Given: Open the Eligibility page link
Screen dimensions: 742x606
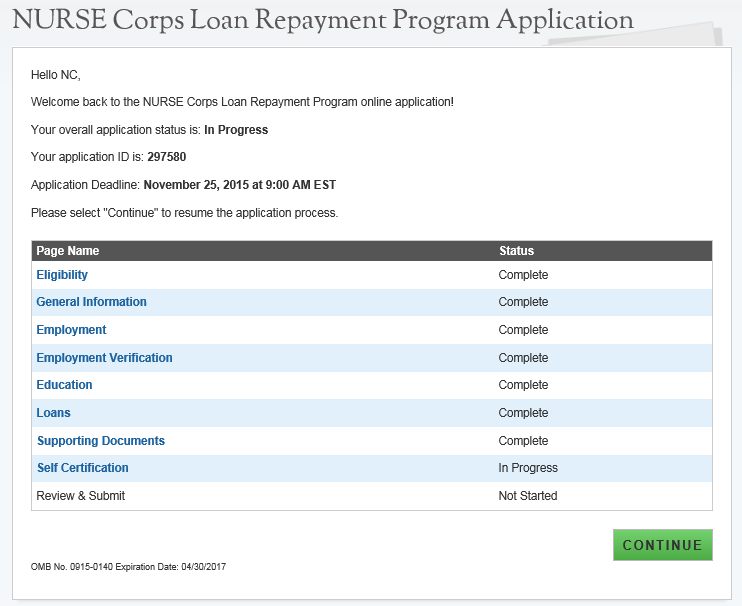Looking at the screenshot, I should 62,275.
